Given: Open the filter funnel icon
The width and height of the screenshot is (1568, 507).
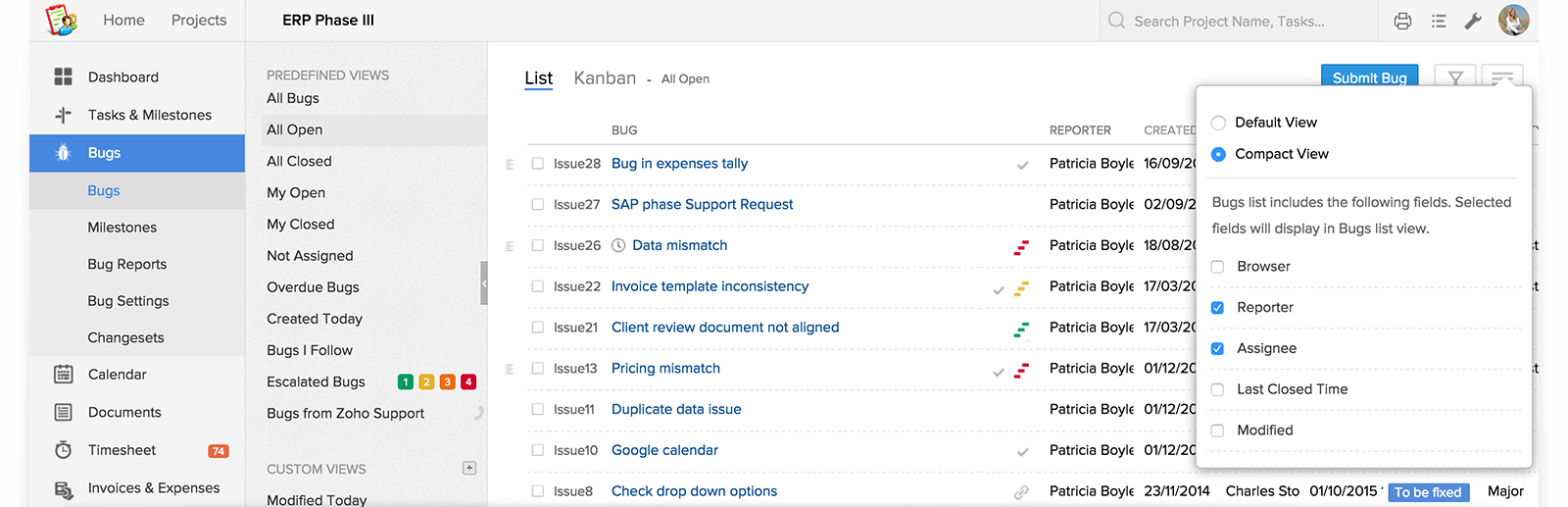Looking at the screenshot, I should point(1455,77).
